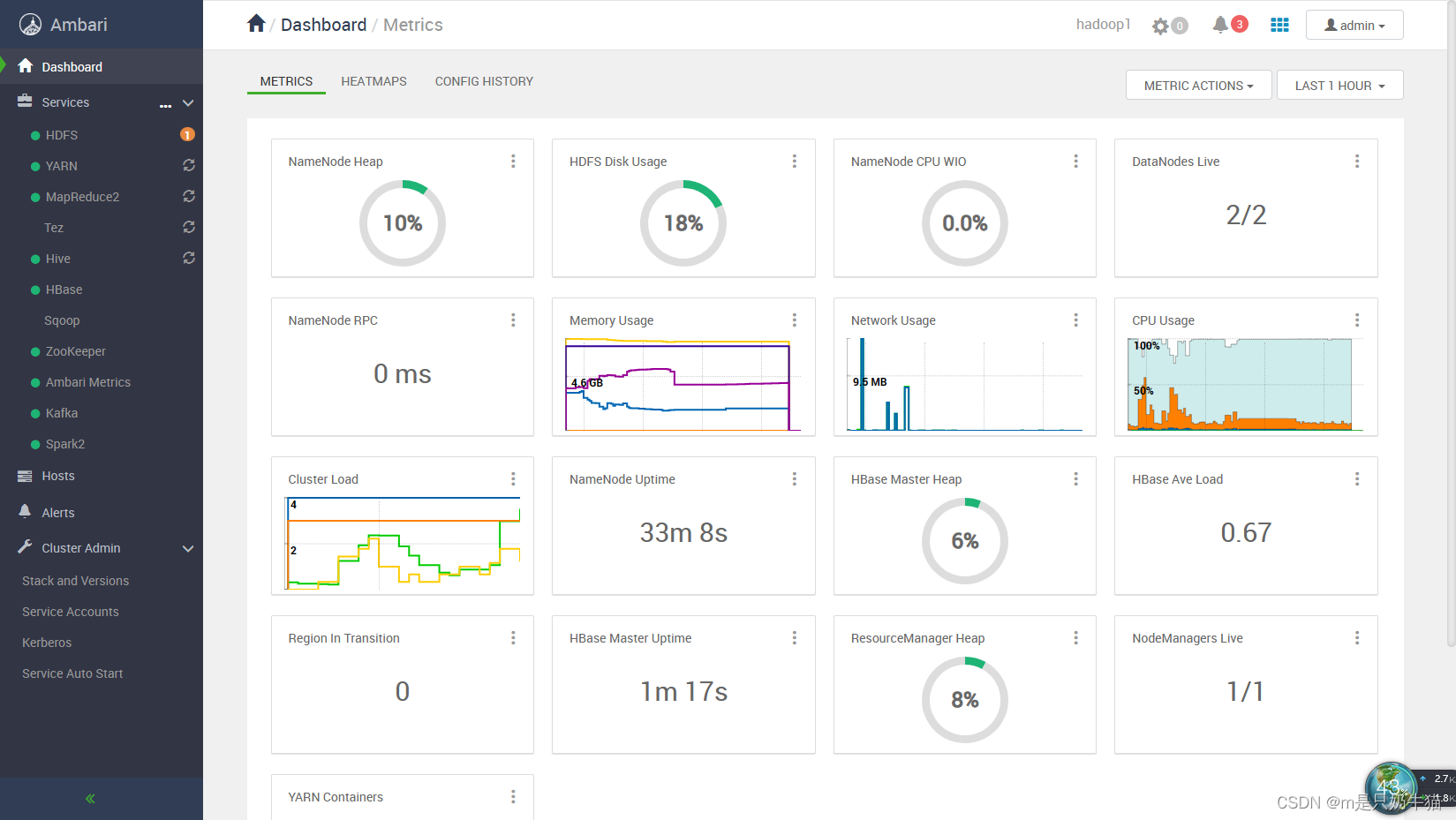1456x820 pixels.
Task: Click MapReduce2 restart-required icon
Action: pyautogui.click(x=189, y=196)
